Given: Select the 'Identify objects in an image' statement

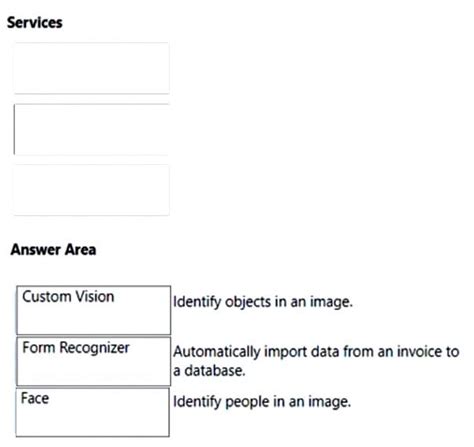Looking at the screenshot, I should tap(263, 302).
